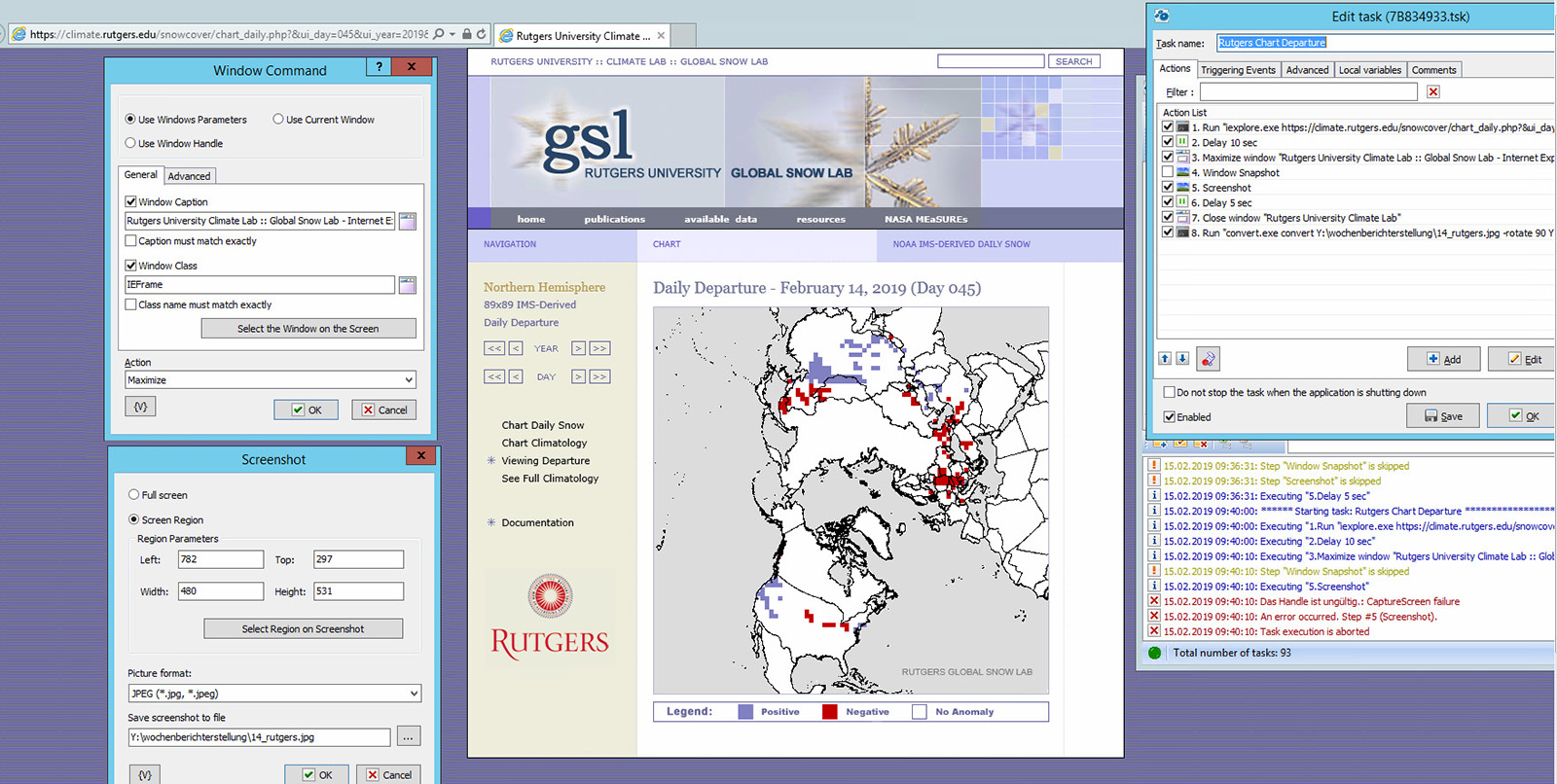This screenshot has width=1557, height=784.
Task: Select Use Window Handle radio button
Action: 130,143
